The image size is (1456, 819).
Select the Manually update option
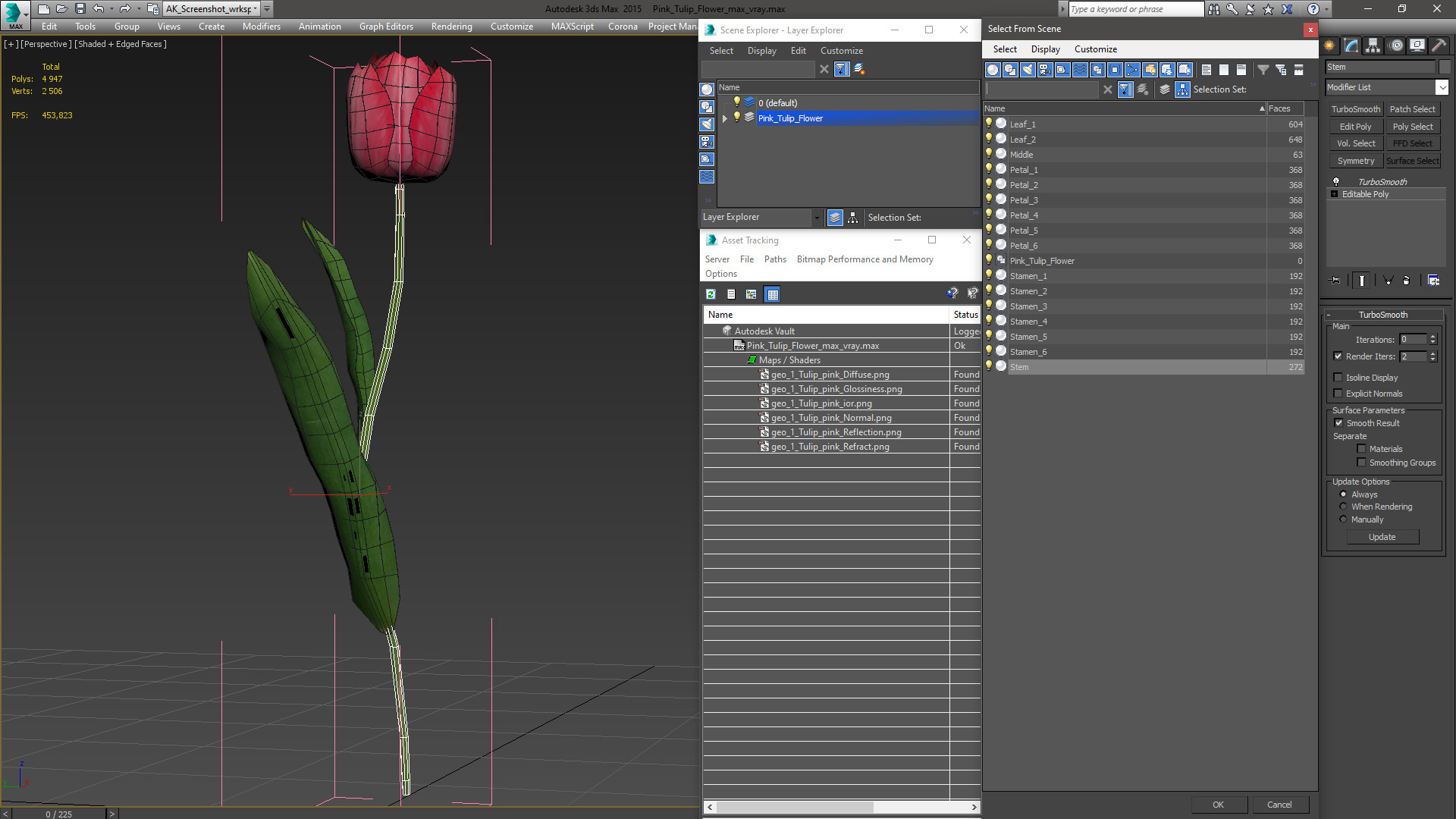1343,519
